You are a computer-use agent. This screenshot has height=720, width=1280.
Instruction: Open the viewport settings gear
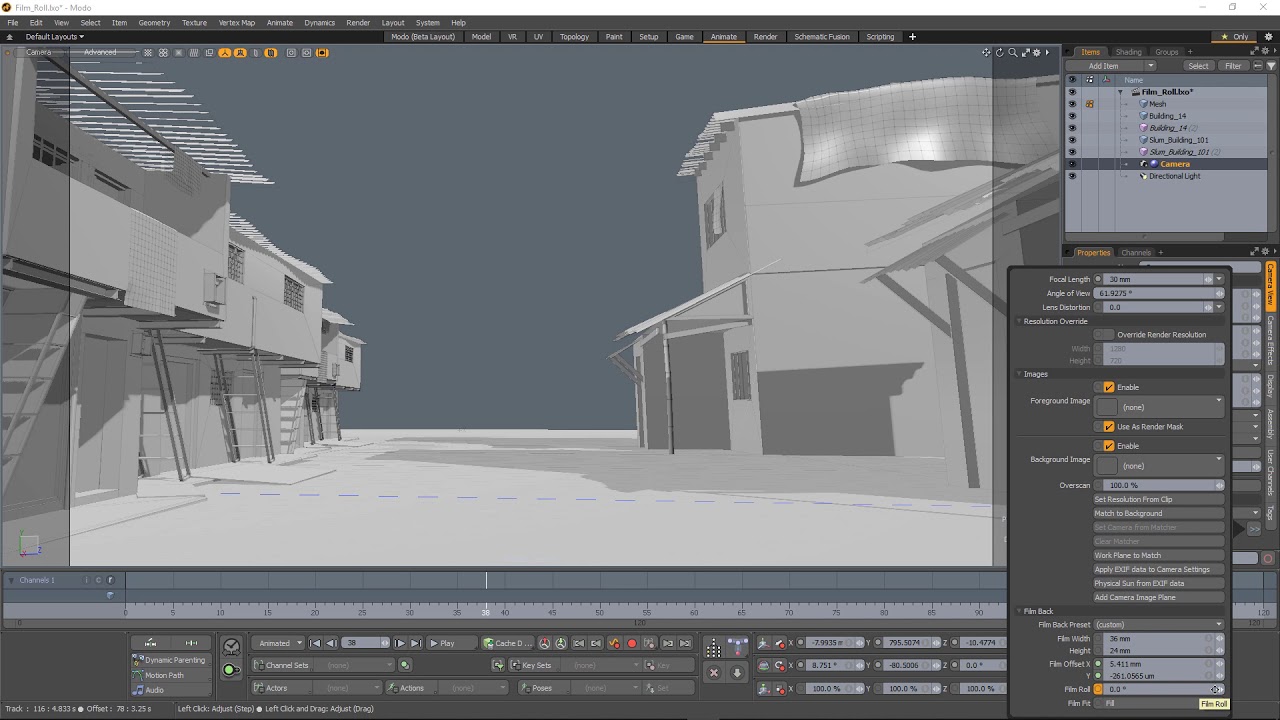pos(1037,52)
